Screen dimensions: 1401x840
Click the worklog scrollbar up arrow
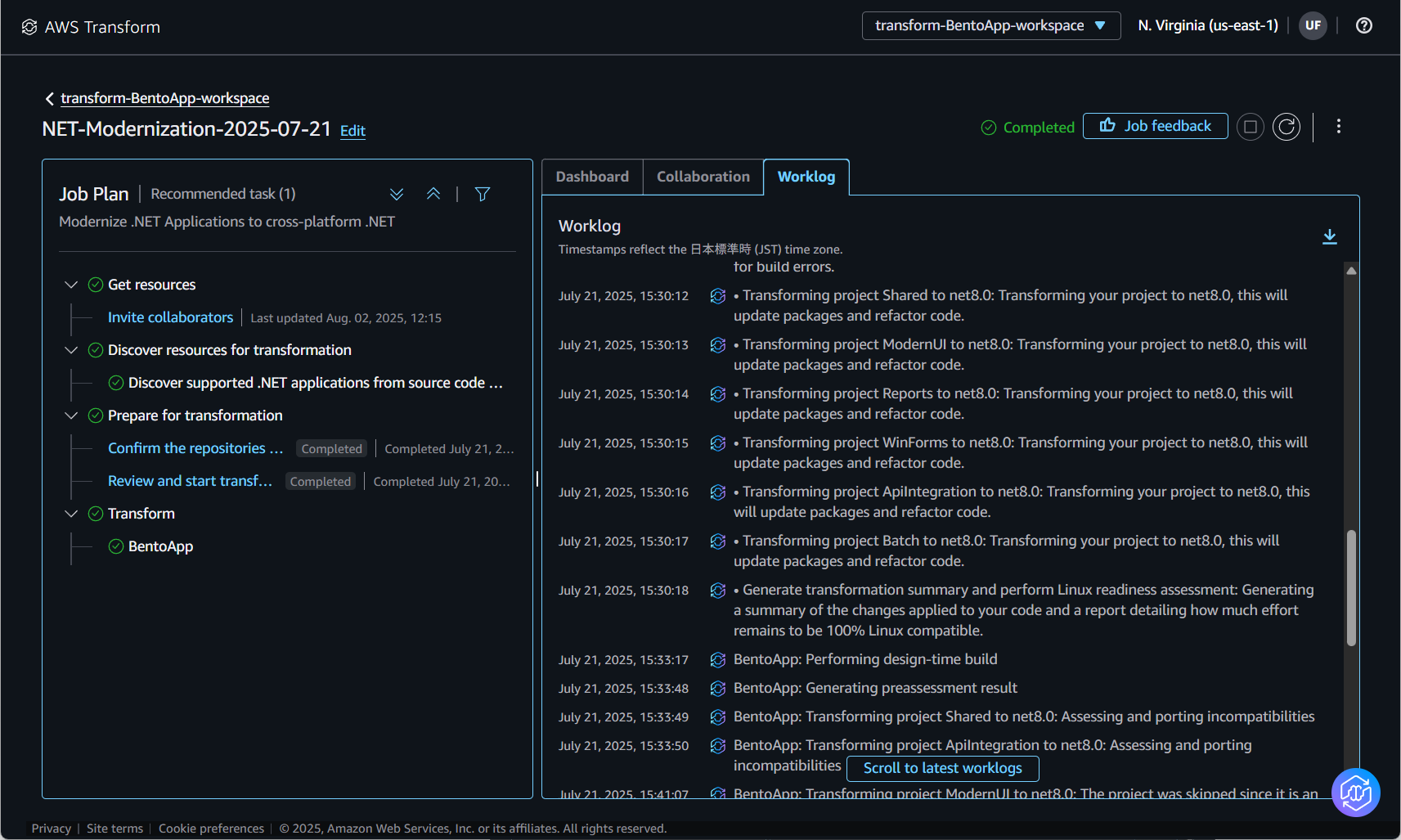coord(1351,271)
